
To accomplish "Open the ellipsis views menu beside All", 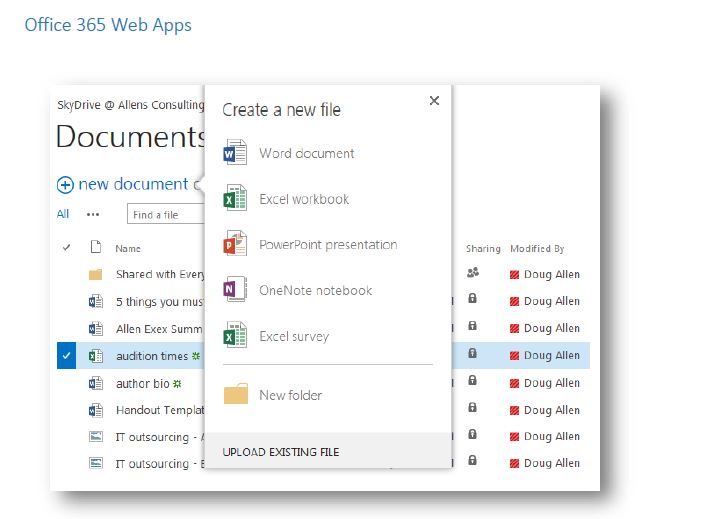I will point(93,214).
